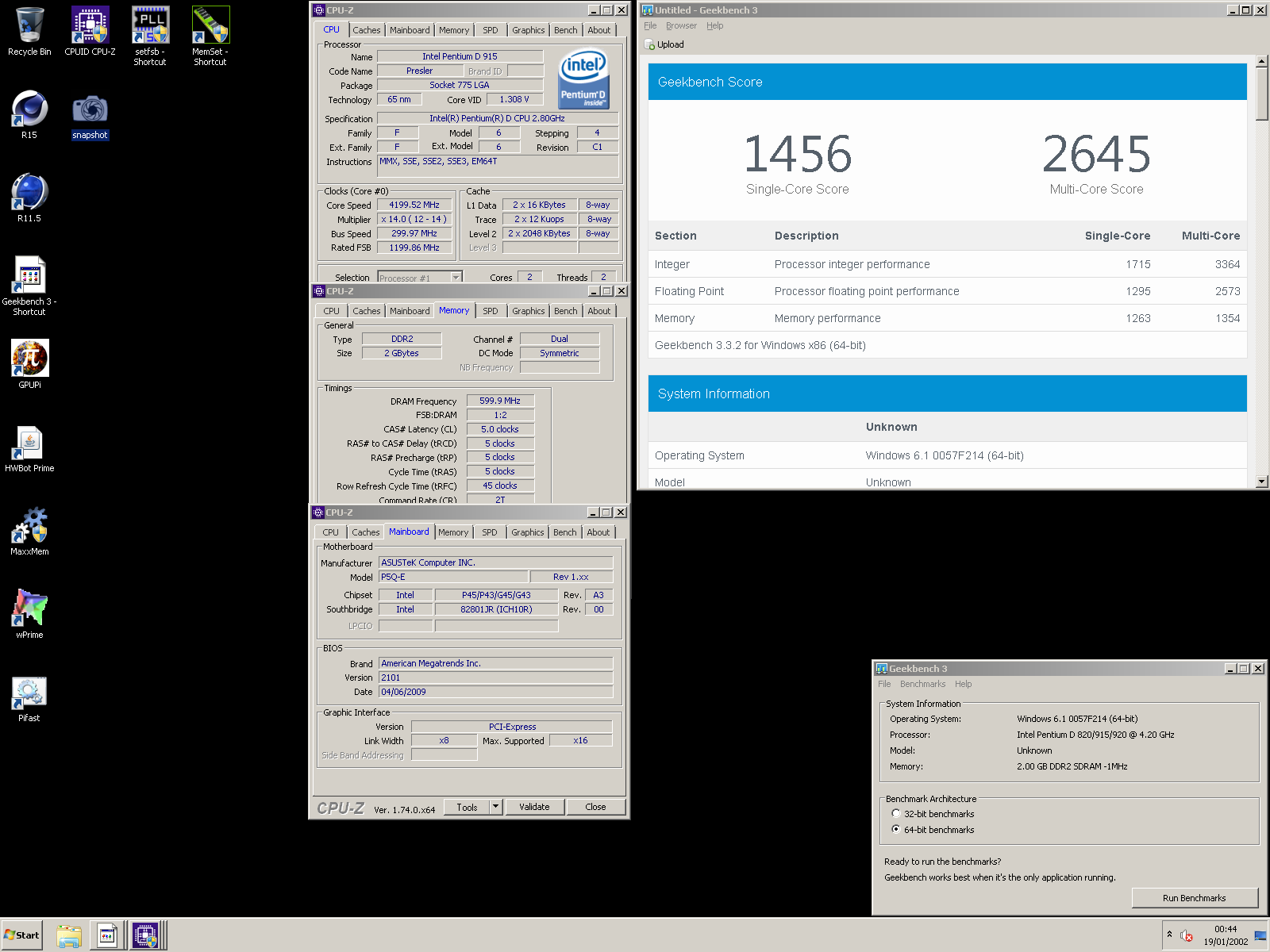1270x952 pixels.
Task: Click the Upload icon in Geekbench browser
Action: click(650, 44)
